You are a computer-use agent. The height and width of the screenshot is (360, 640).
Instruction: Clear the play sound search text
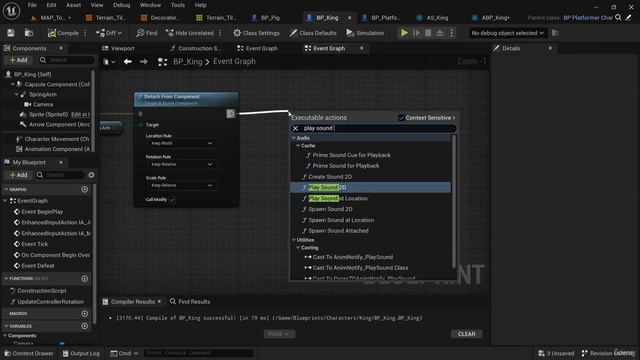click(x=296, y=128)
